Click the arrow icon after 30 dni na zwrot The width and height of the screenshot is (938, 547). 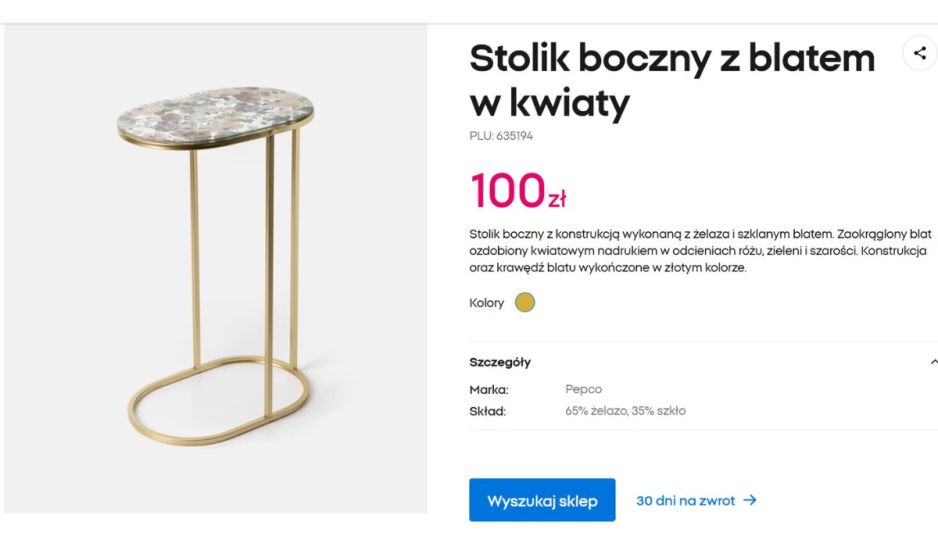(750, 500)
